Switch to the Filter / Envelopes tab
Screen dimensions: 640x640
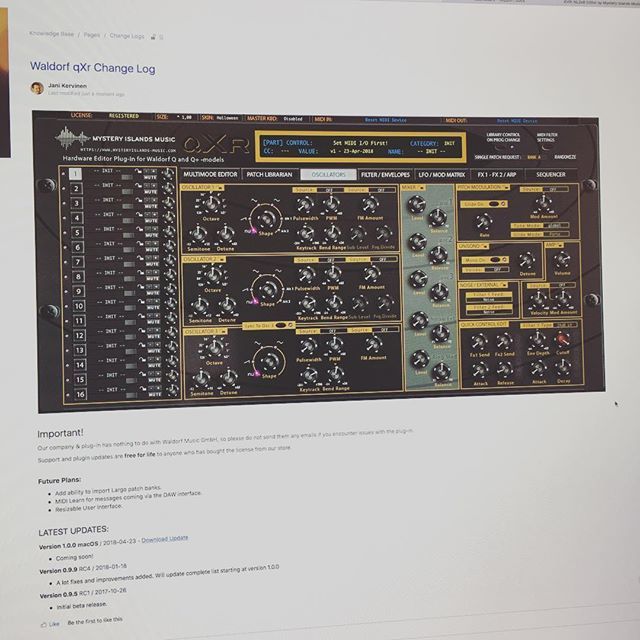click(385, 175)
